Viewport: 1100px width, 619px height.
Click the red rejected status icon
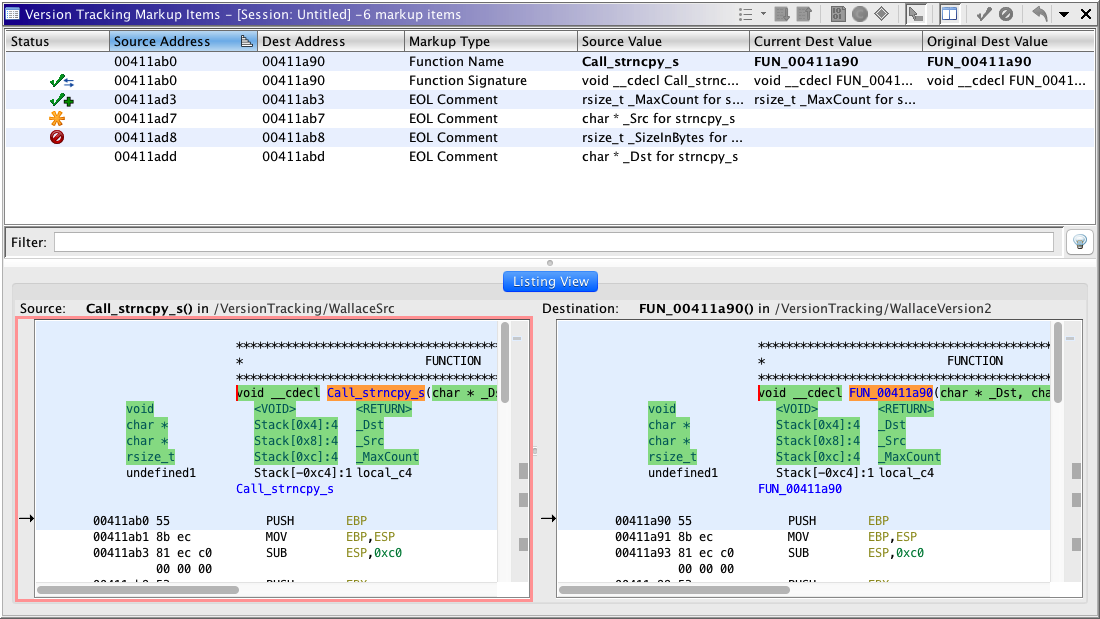pos(57,137)
